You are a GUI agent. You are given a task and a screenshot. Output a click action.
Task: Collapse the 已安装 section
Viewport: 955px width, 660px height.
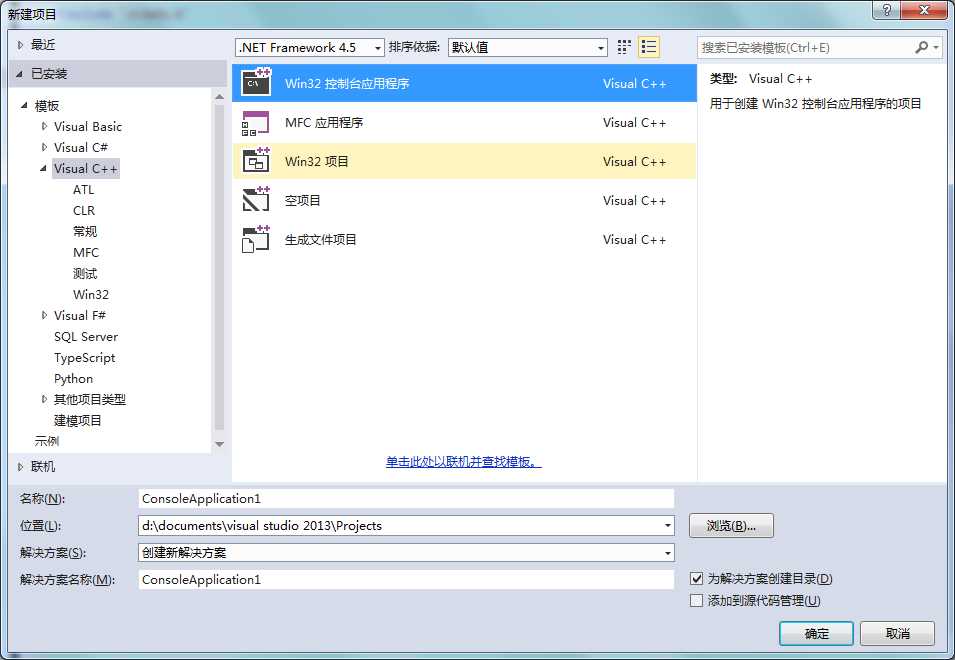click(19, 74)
